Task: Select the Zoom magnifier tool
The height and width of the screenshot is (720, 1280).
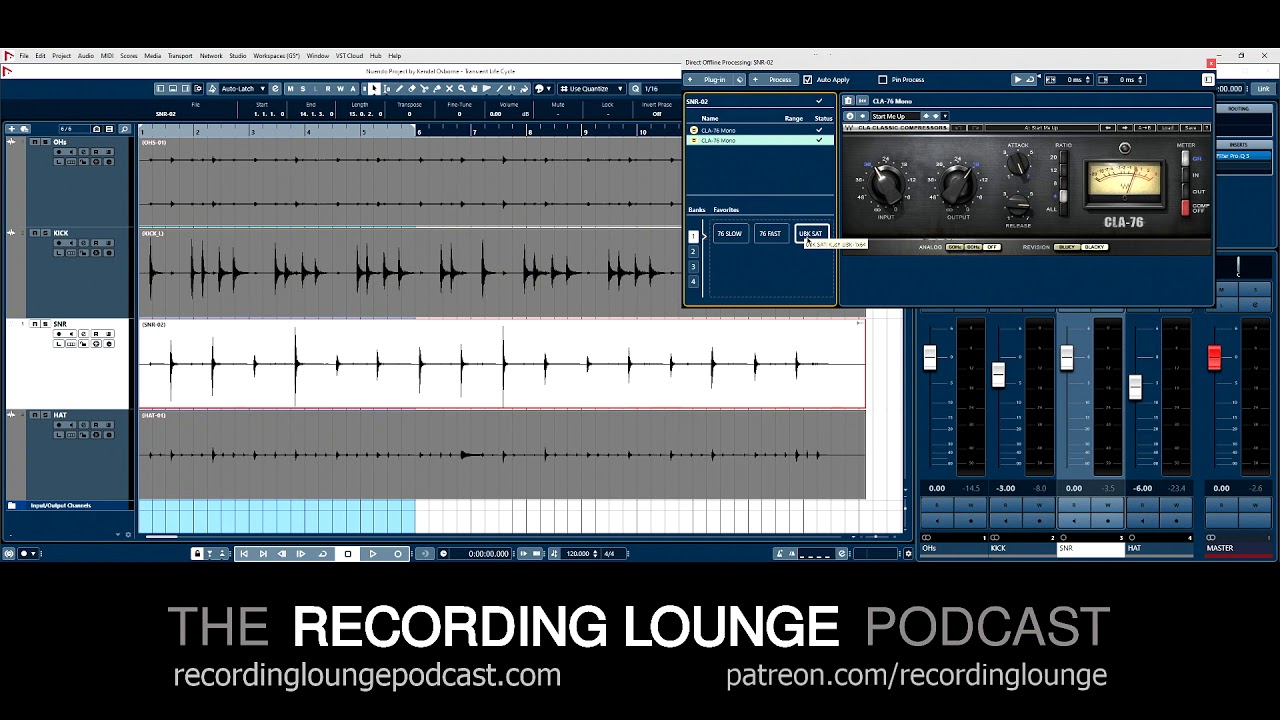Action: 460,89
